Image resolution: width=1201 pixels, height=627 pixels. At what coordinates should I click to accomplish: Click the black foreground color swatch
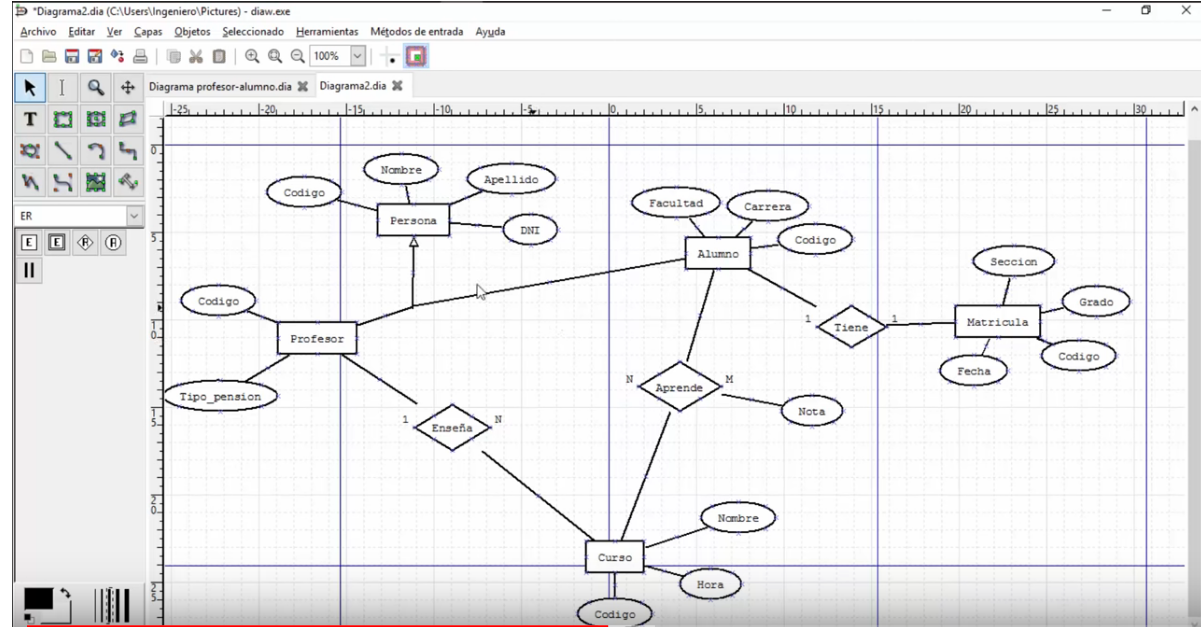click(x=37, y=598)
